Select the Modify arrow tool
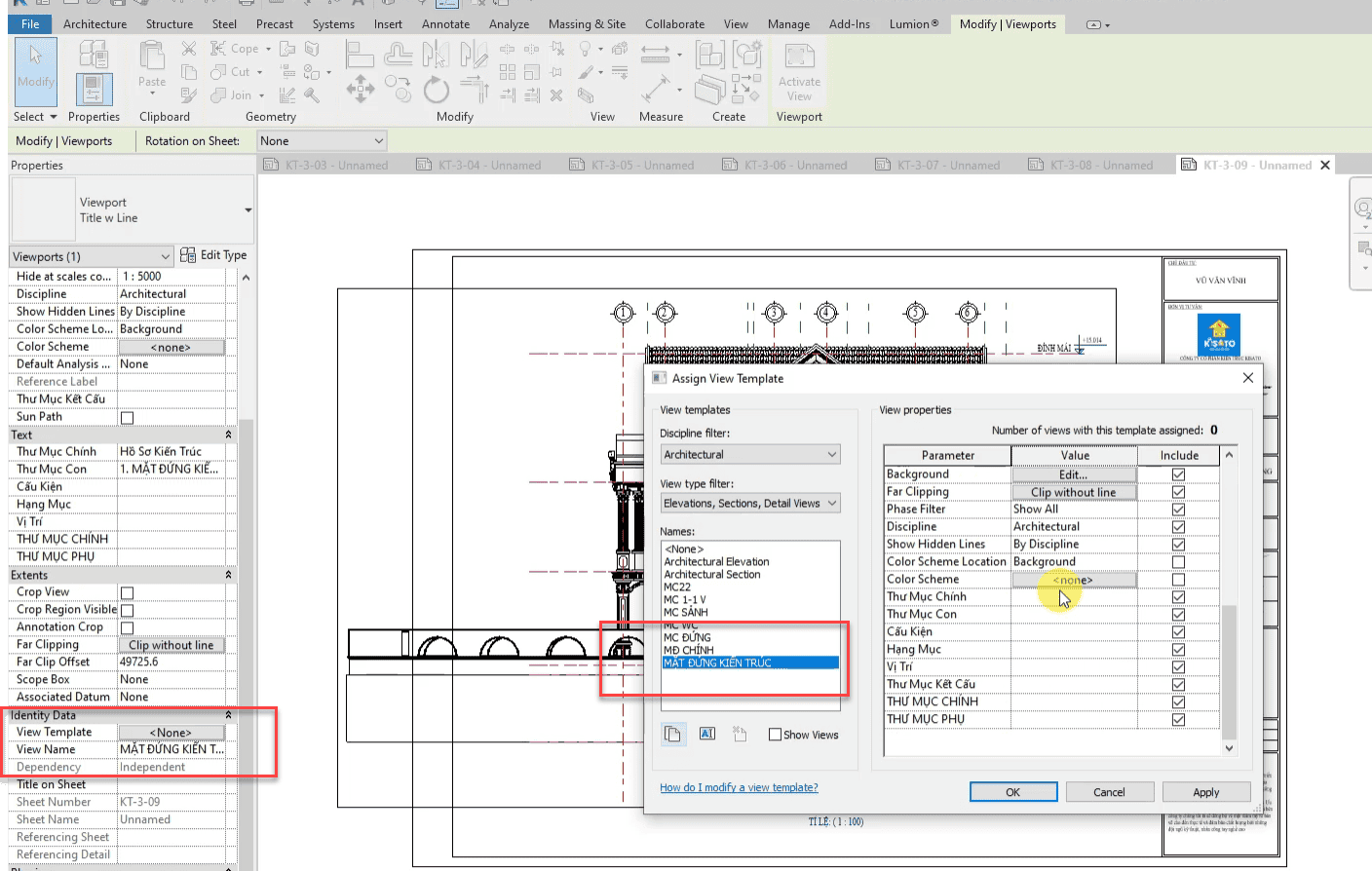The image size is (1372, 871). [35, 71]
